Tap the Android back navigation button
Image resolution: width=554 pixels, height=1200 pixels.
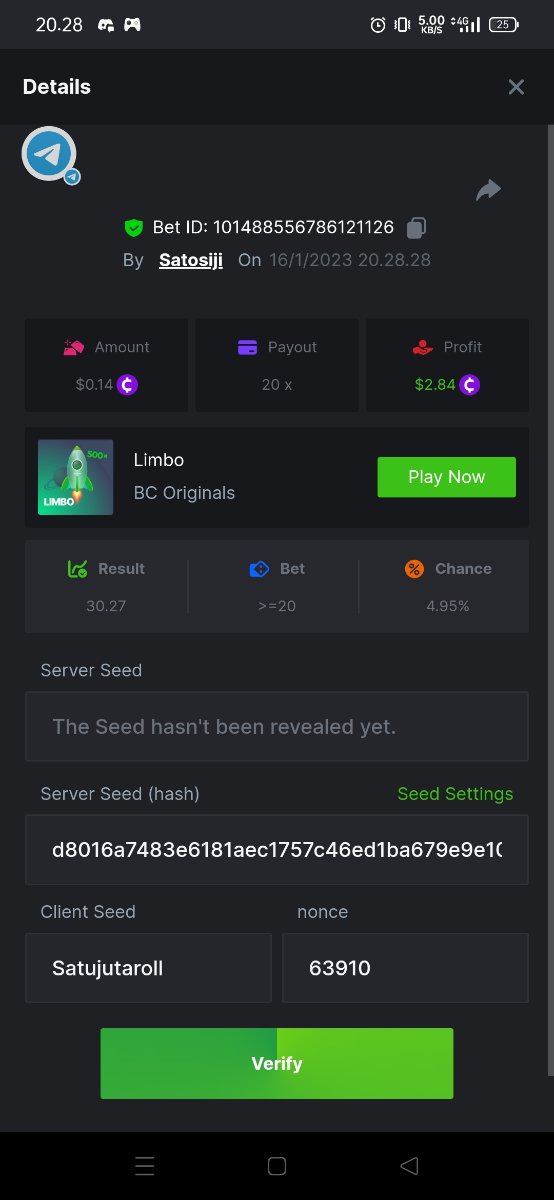coord(408,1166)
